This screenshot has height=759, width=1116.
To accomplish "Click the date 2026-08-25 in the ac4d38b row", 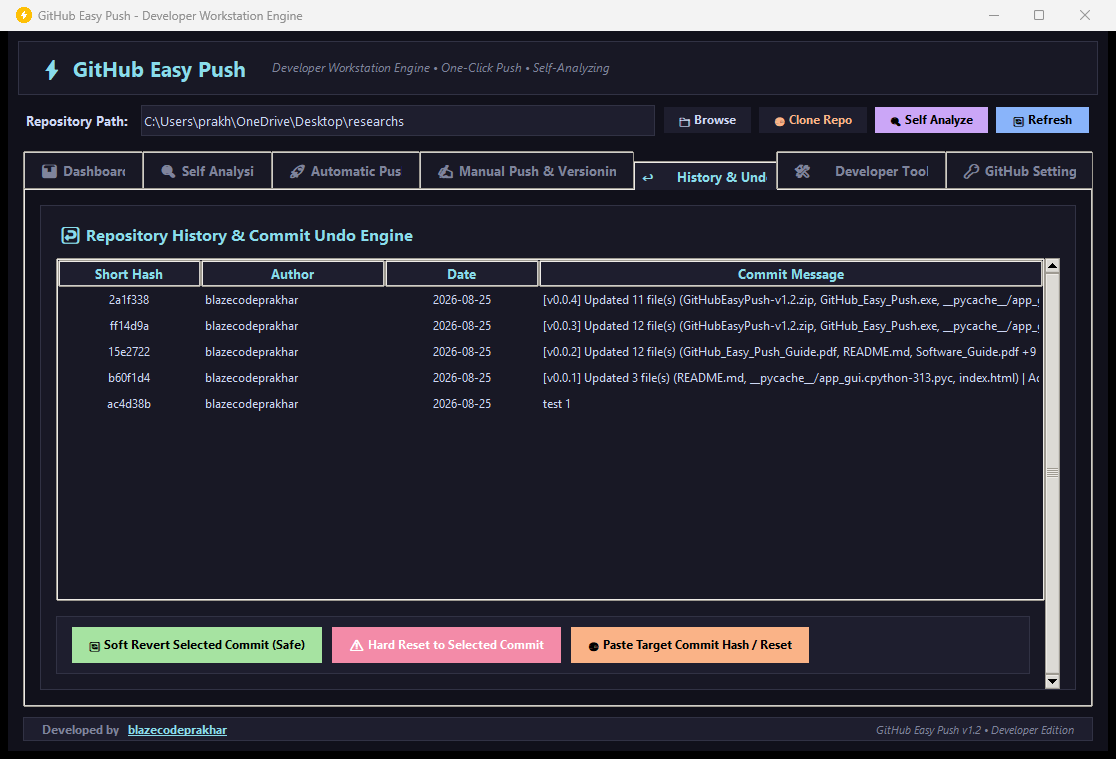I will pyautogui.click(x=461, y=404).
